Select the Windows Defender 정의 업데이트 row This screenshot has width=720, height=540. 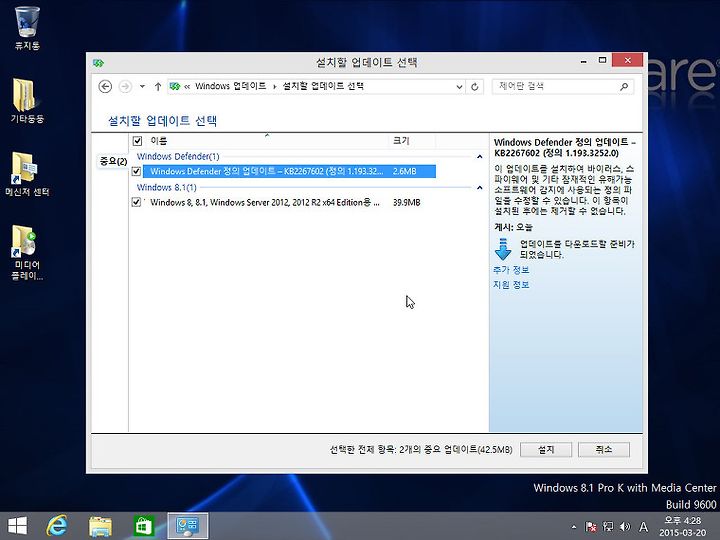289,171
